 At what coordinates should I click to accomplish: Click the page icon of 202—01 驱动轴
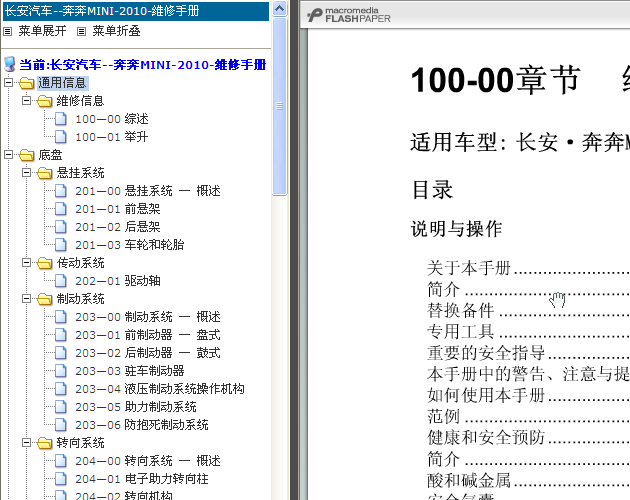pos(61,281)
